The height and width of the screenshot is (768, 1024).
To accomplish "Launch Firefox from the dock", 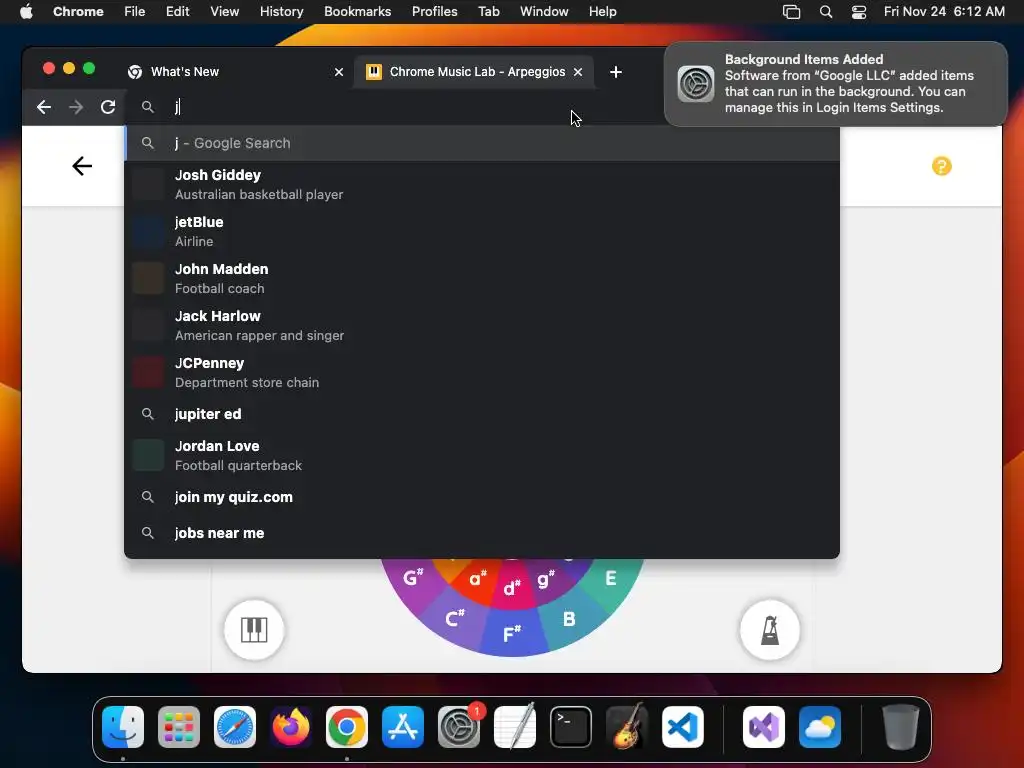I will pos(291,727).
